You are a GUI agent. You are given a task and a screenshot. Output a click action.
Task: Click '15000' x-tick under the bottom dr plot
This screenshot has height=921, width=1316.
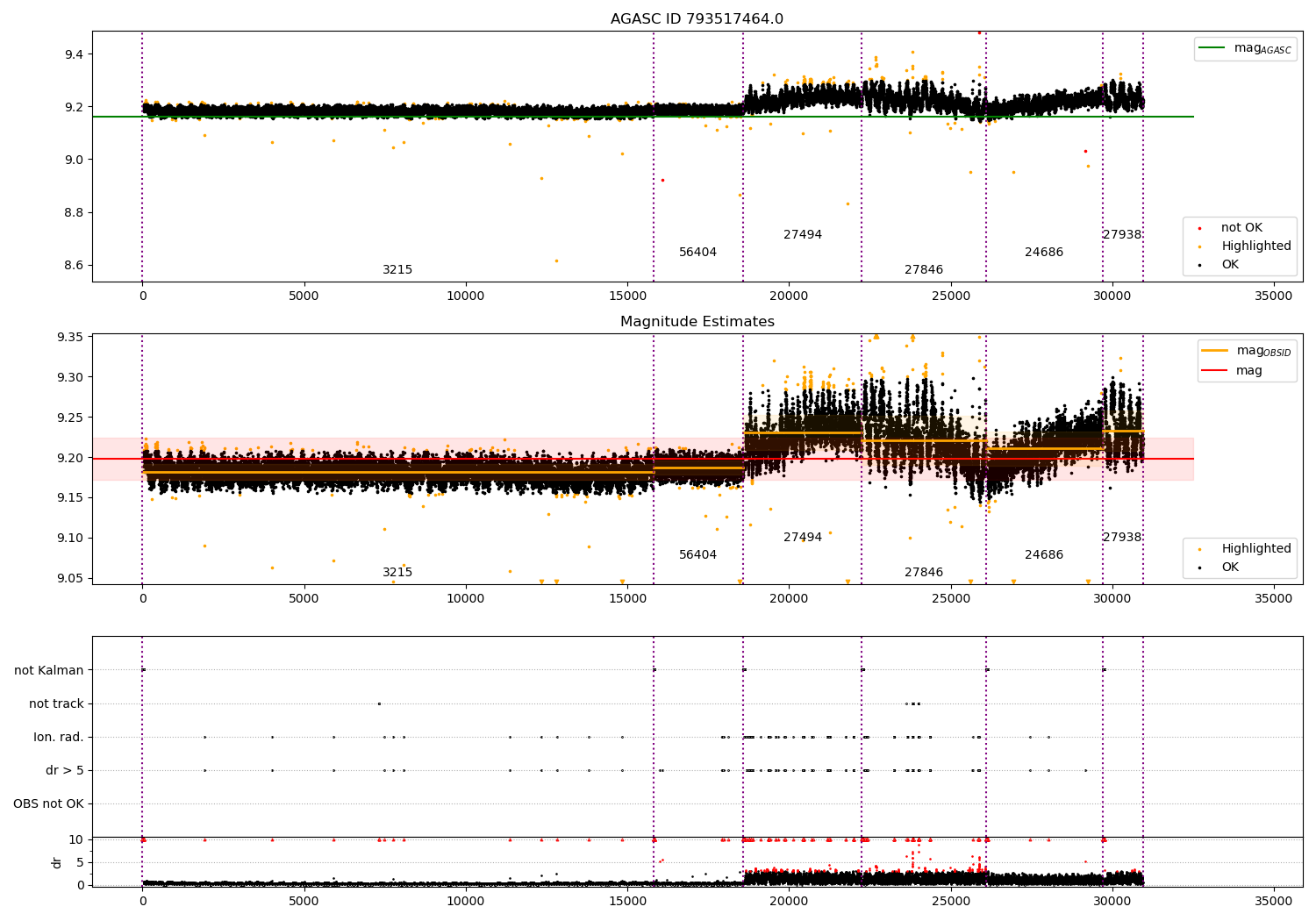627,900
